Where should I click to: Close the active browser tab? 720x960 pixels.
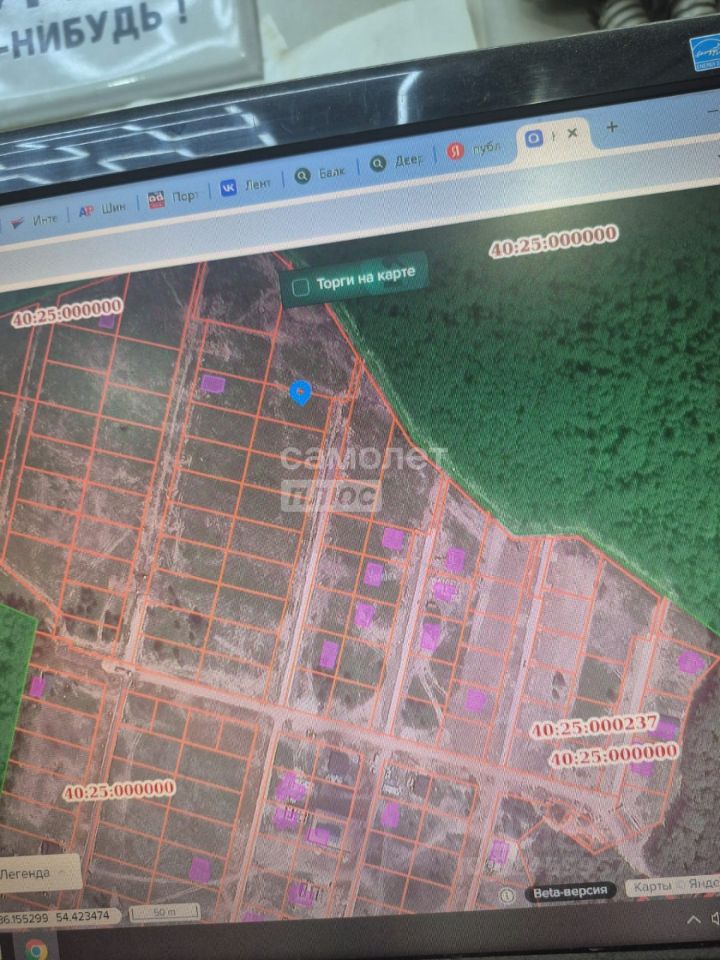572,132
